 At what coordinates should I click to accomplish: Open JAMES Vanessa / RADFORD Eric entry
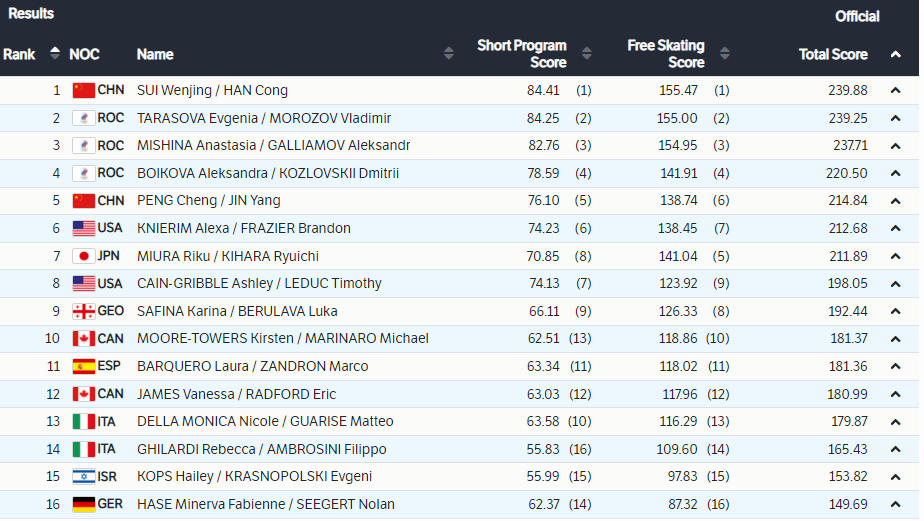click(236, 394)
